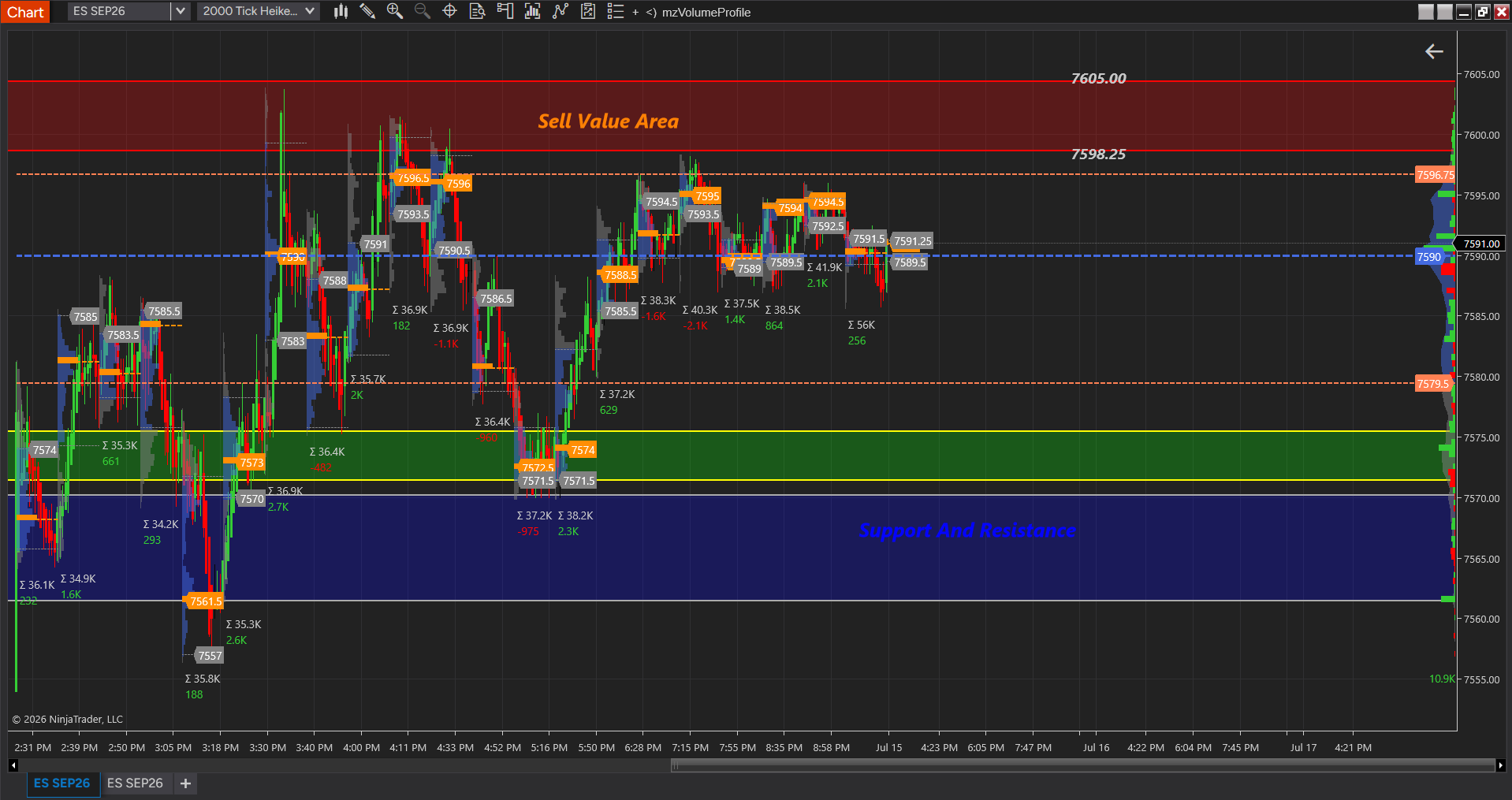This screenshot has width=1512, height=800.
Task: Open the data box icon
Action: point(477,11)
